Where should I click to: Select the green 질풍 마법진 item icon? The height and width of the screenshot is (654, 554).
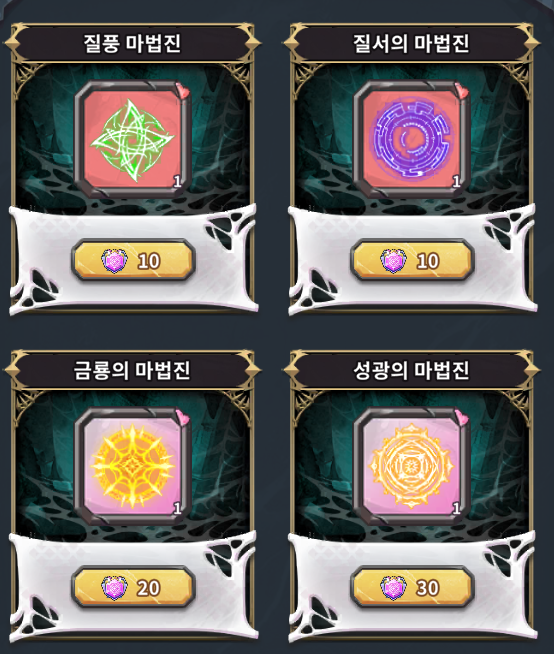click(x=133, y=140)
